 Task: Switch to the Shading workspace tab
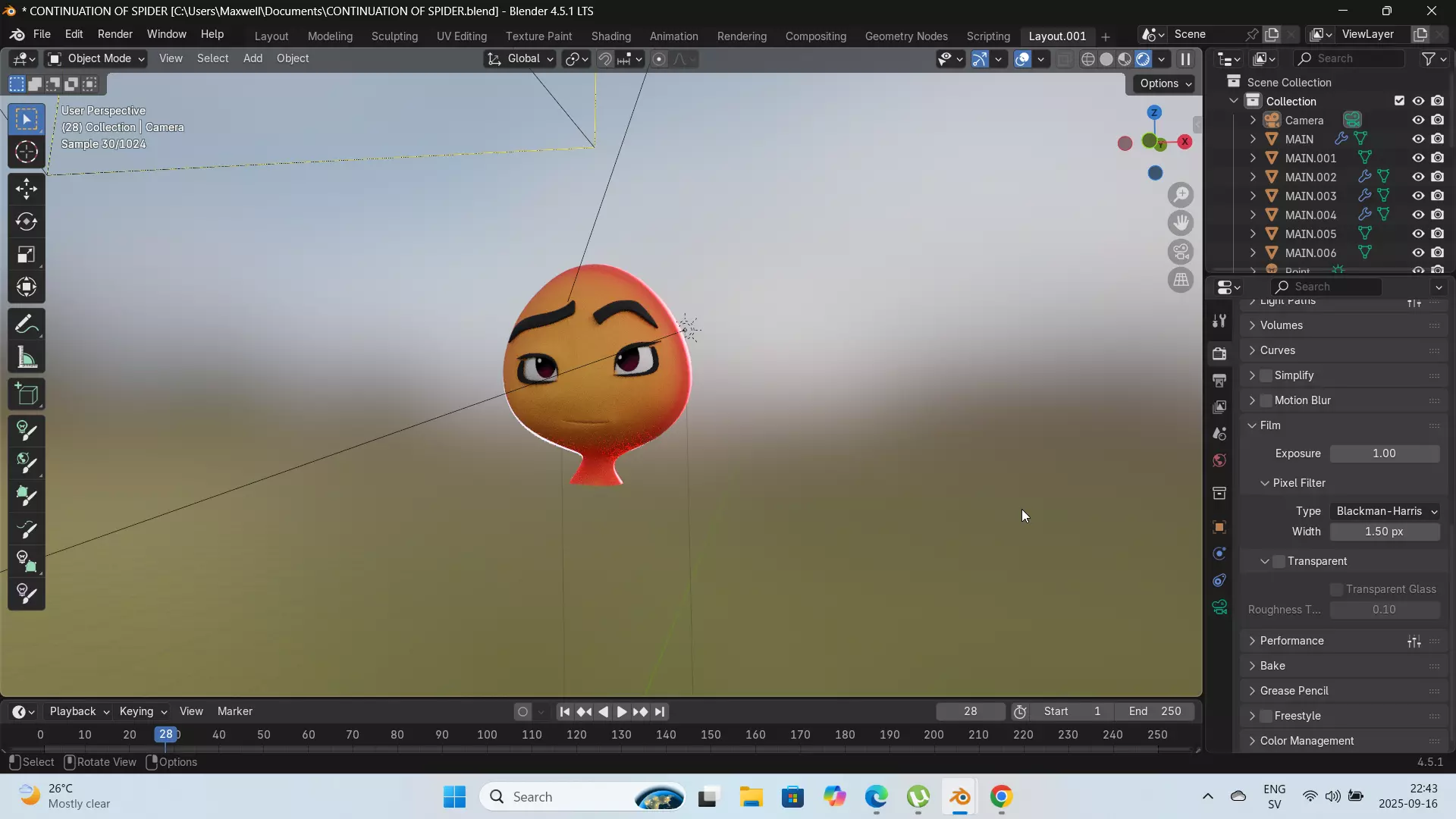(x=611, y=36)
